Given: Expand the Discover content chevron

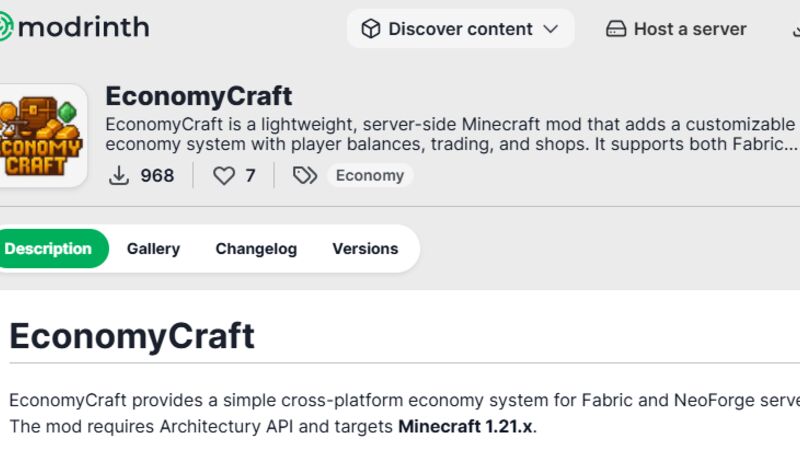Looking at the screenshot, I should tap(550, 29).
